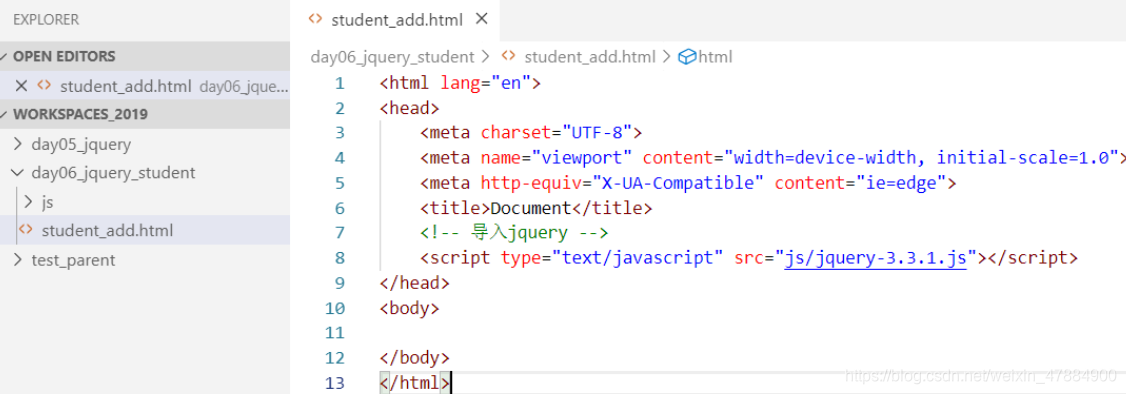Click the Document title text
Image resolution: width=1126 pixels, height=394 pixels.
[x=530, y=208]
